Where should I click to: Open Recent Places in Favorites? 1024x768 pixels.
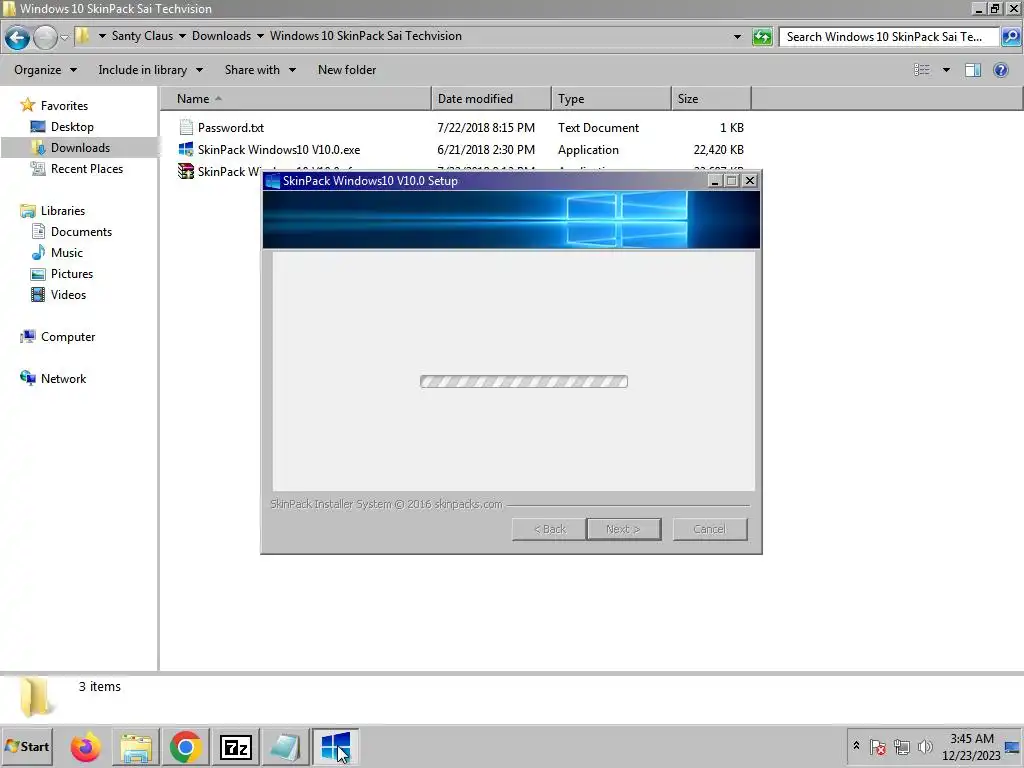pos(87,168)
